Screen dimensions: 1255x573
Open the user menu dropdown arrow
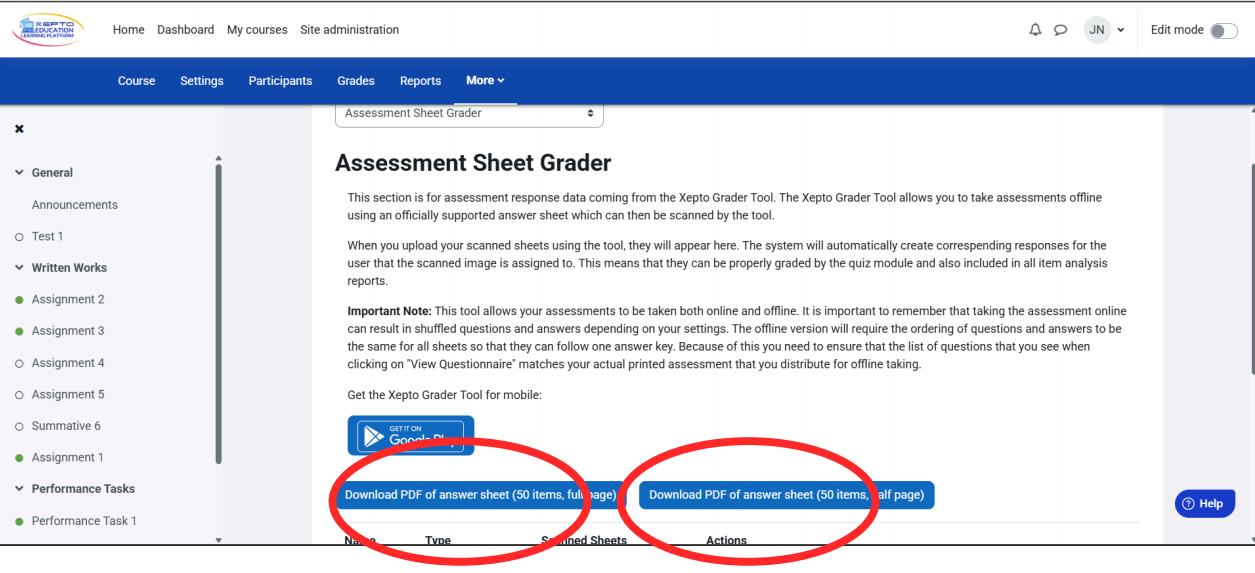[x=1121, y=30]
